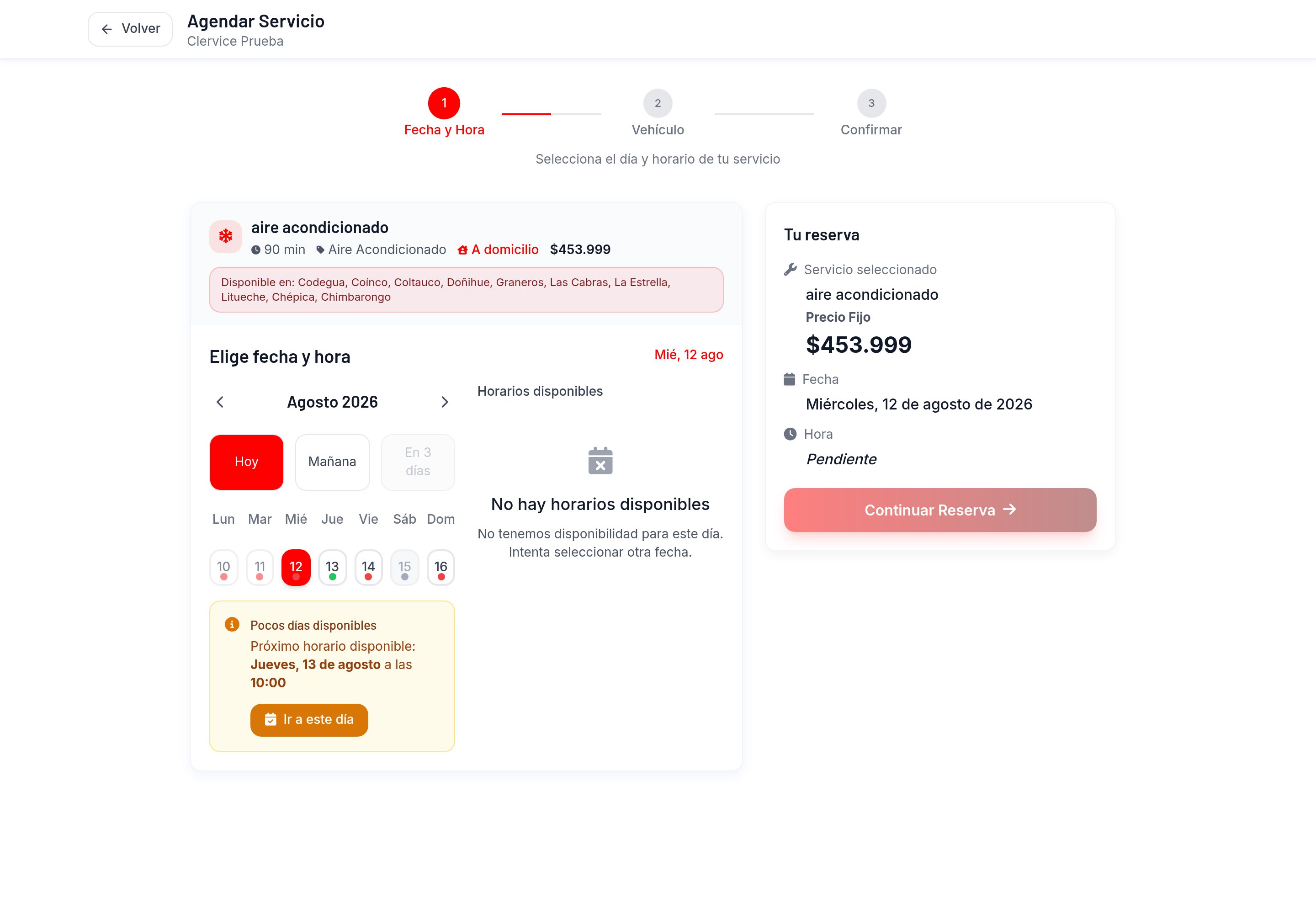Advance to next month with right chevron
1316x914 pixels.
pos(445,402)
